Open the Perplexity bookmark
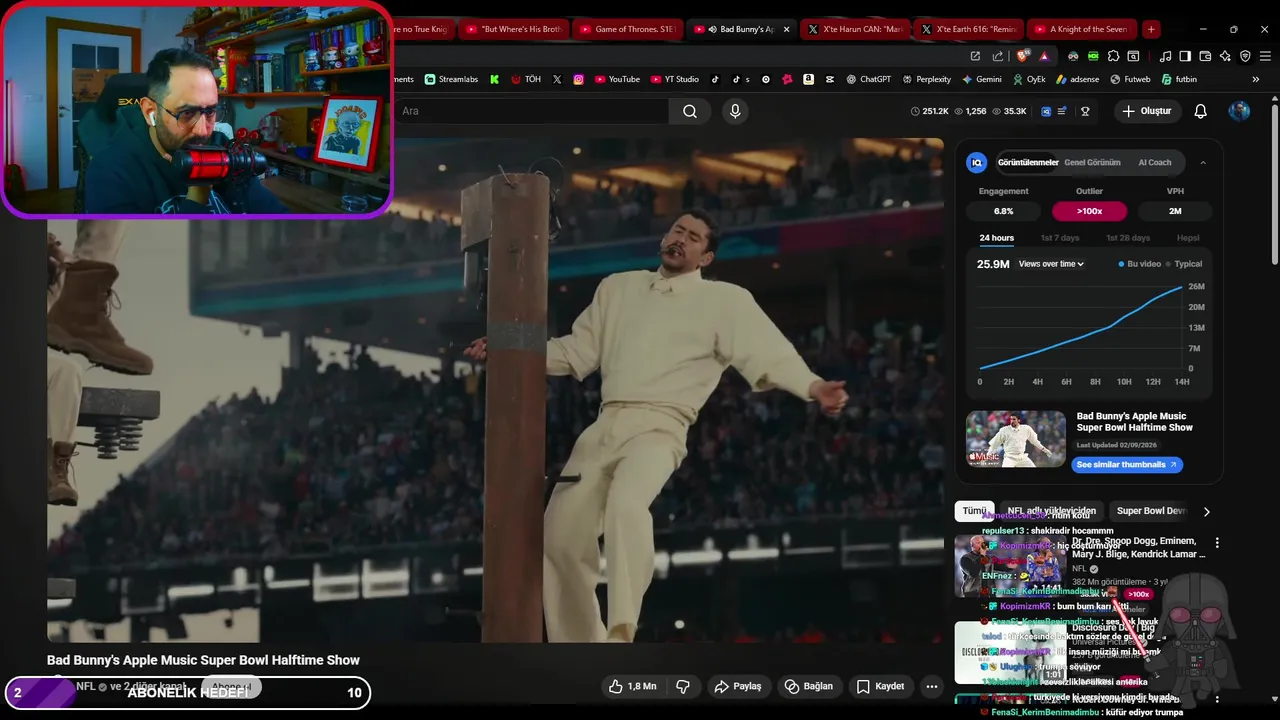This screenshot has height=720, width=1280. coord(926,79)
